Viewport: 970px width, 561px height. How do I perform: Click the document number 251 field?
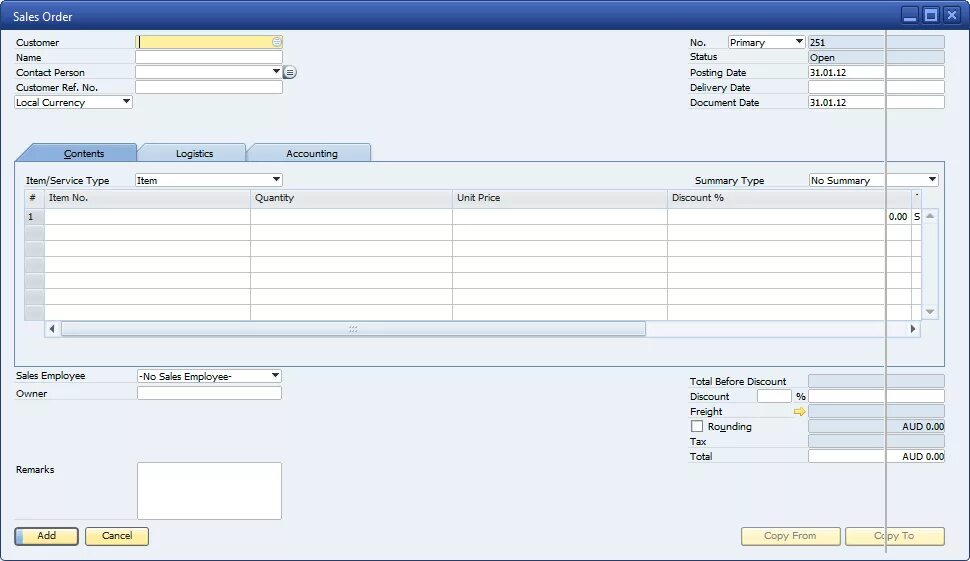tap(876, 42)
